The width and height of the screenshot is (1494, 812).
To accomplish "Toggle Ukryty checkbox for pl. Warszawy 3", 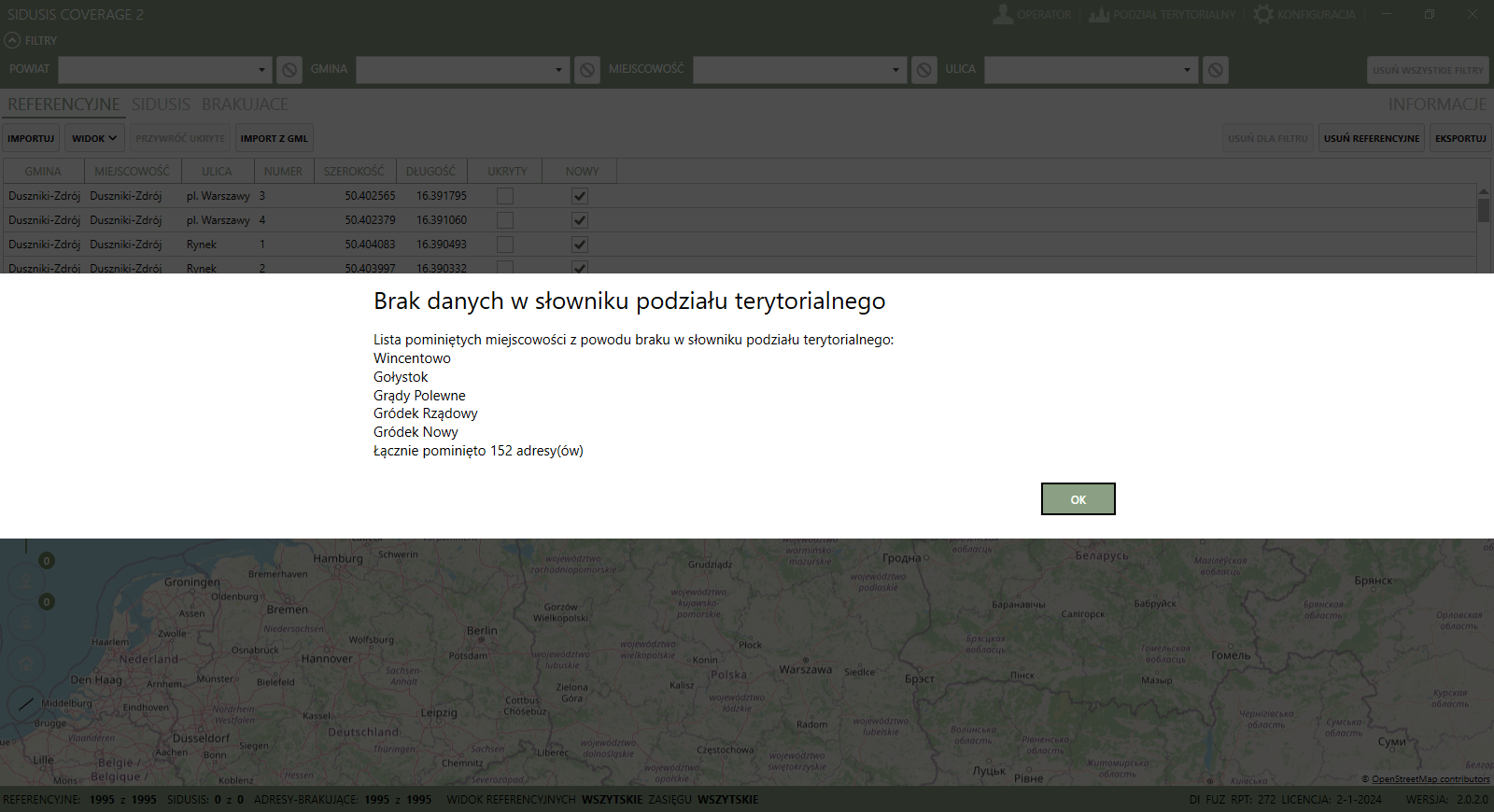I will [x=505, y=196].
